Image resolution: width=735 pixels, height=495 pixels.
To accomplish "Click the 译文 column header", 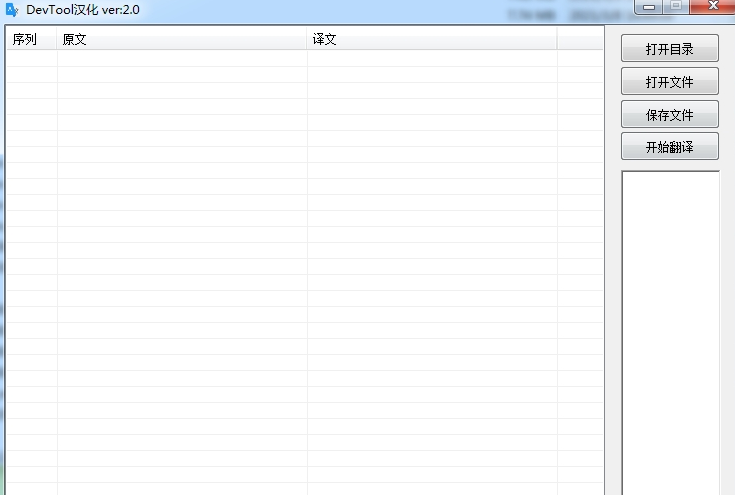I will point(432,39).
